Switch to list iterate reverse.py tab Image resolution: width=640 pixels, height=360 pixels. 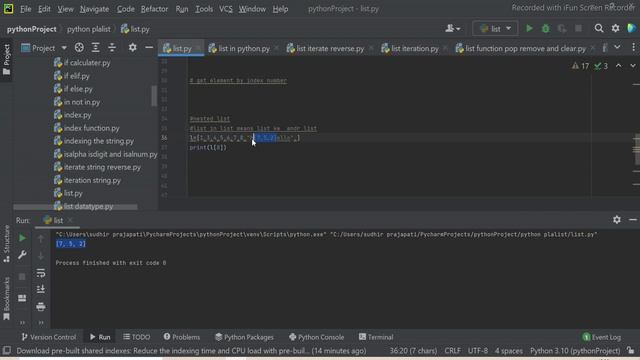330,49
